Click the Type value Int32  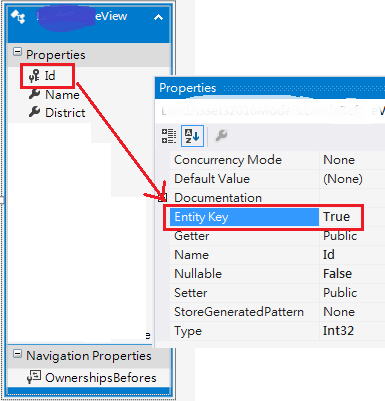coord(338,331)
